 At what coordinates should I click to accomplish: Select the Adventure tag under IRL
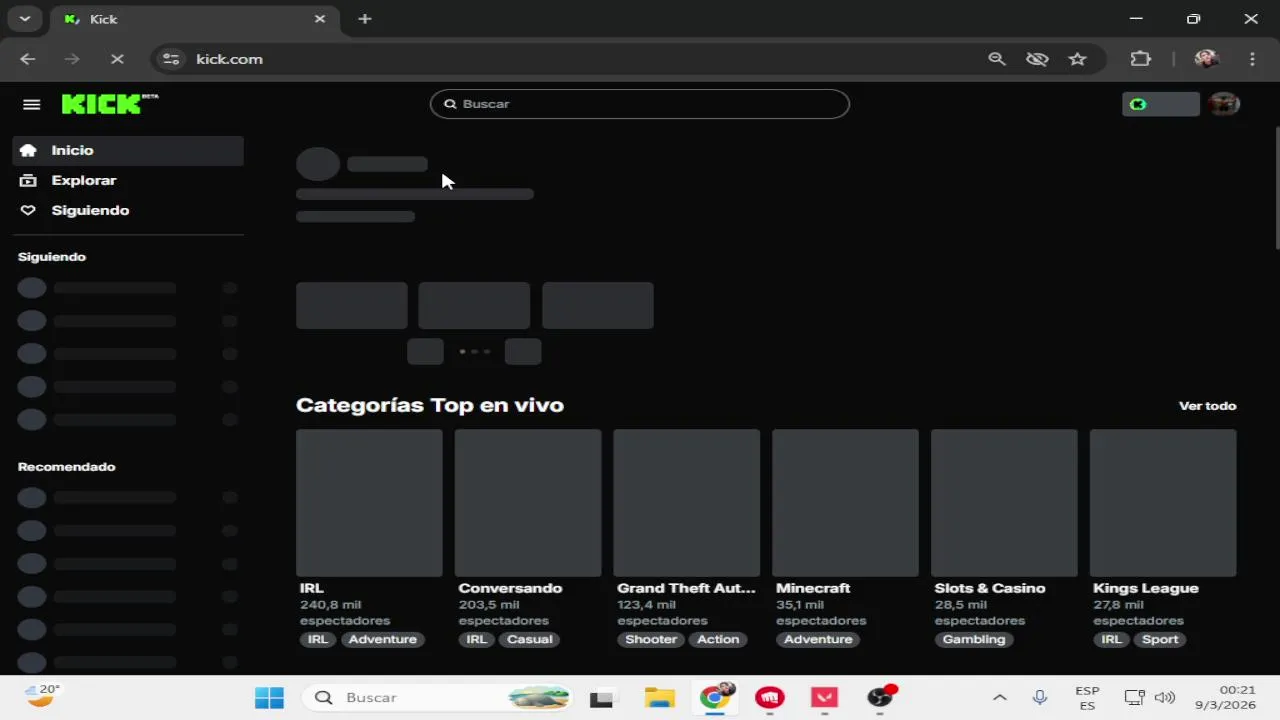[x=383, y=639]
